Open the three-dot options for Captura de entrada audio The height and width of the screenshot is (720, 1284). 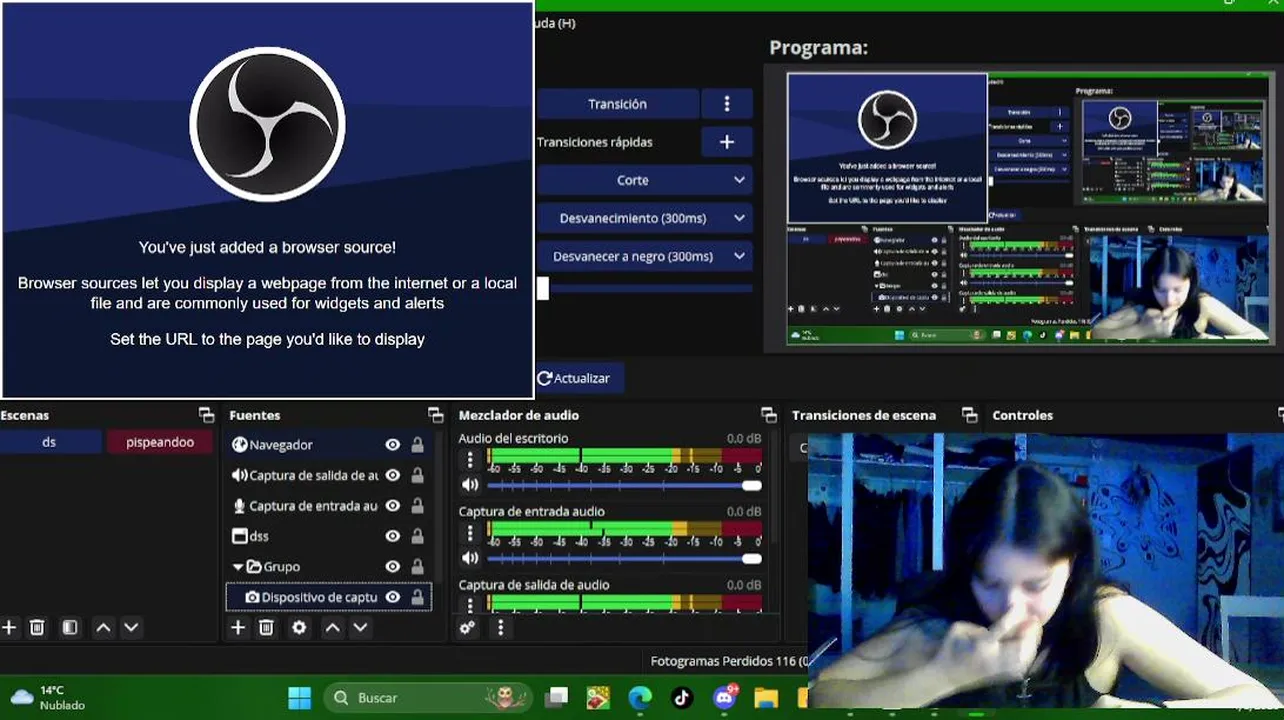click(470, 533)
